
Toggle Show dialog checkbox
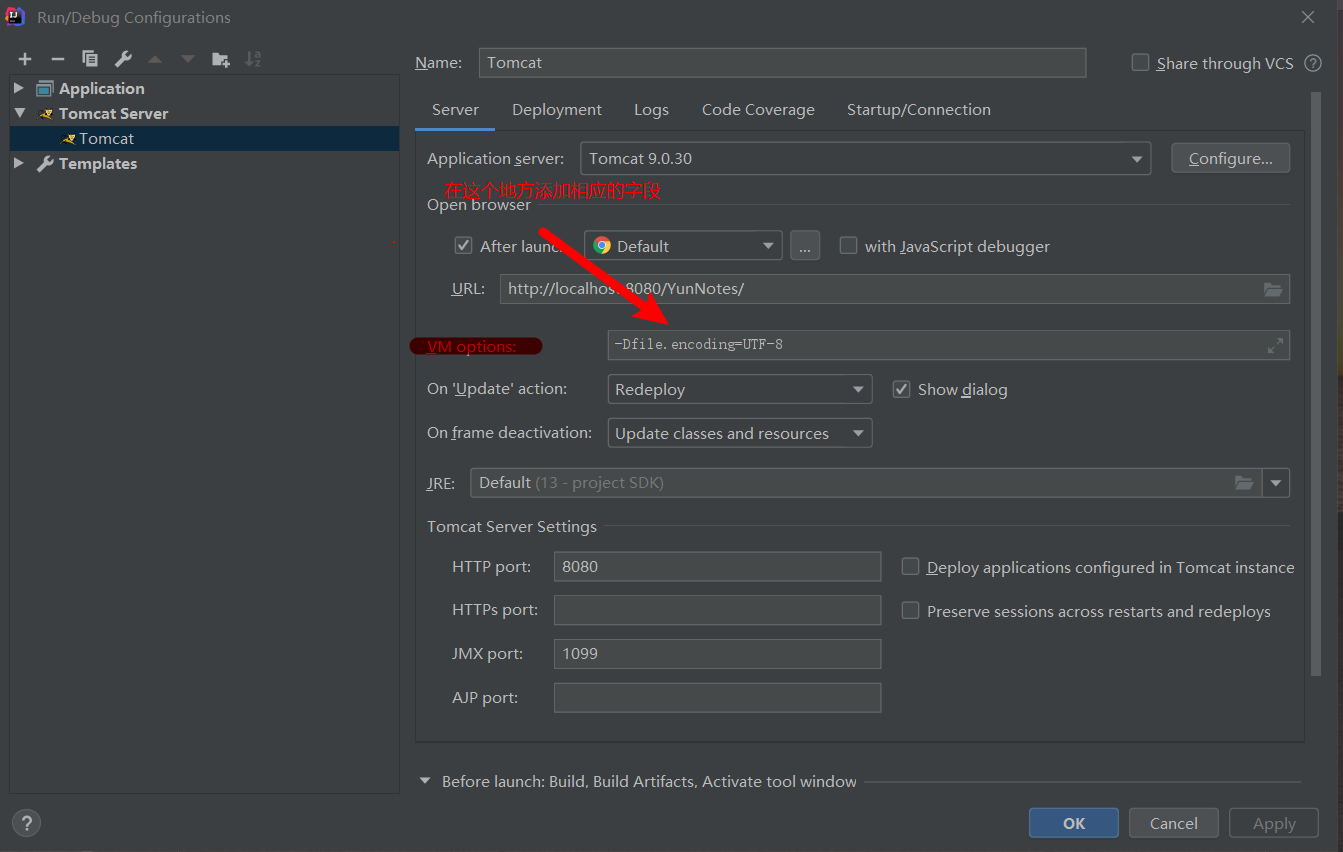901,389
